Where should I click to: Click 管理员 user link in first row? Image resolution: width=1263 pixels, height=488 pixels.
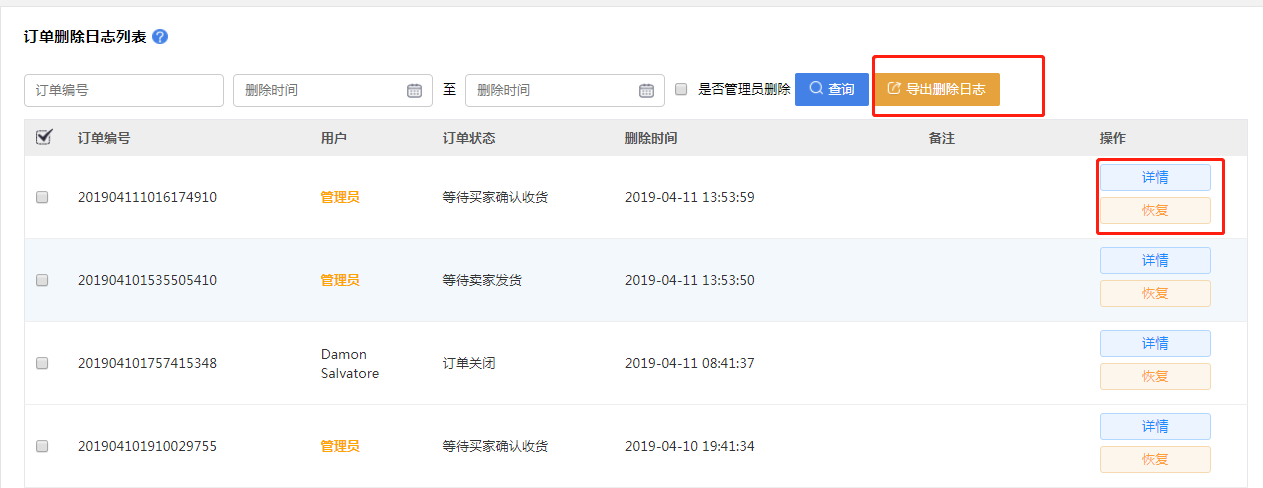[340, 198]
